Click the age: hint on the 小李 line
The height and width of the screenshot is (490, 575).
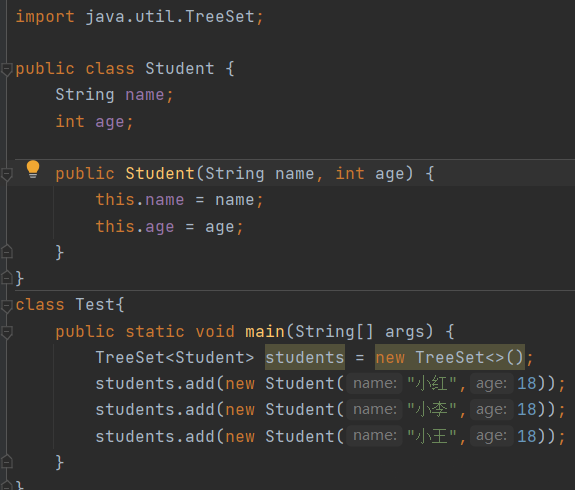491,410
